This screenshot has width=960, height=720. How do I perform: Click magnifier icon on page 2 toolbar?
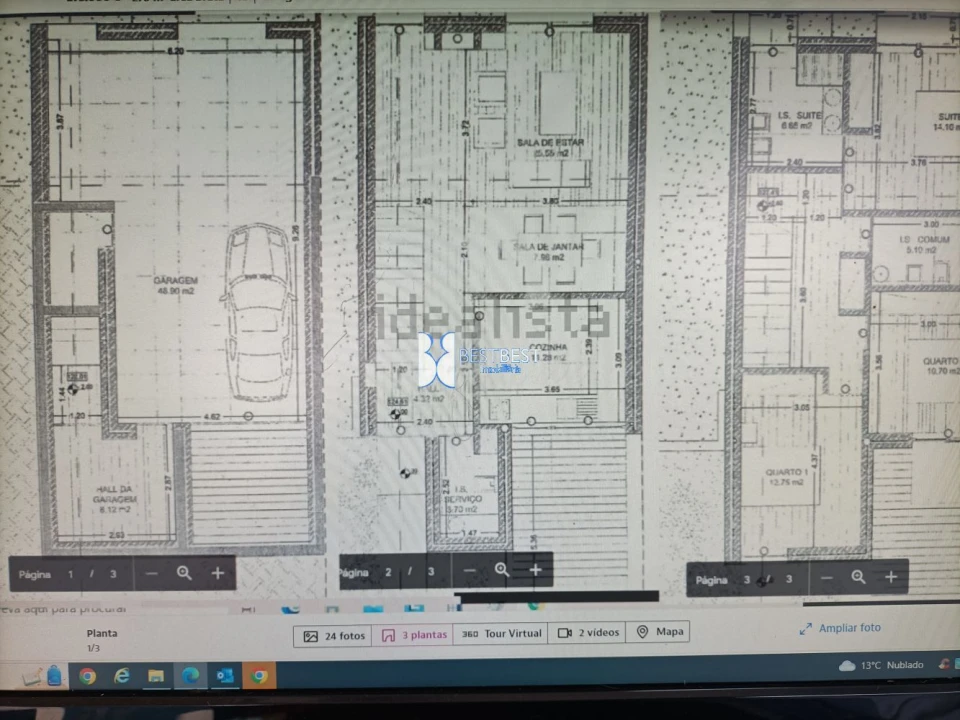pos(502,570)
